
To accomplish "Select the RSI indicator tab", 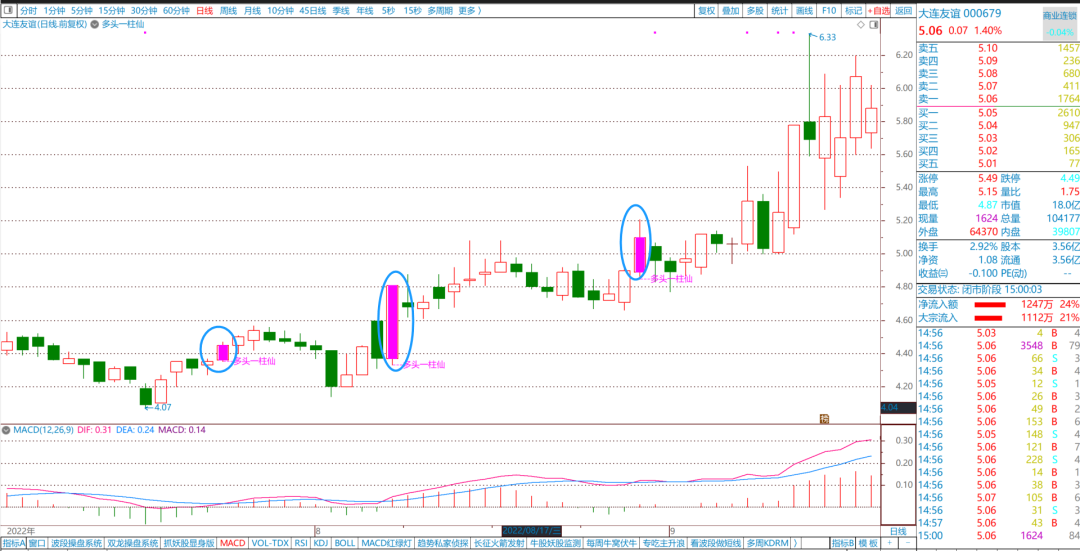I will tap(300, 543).
